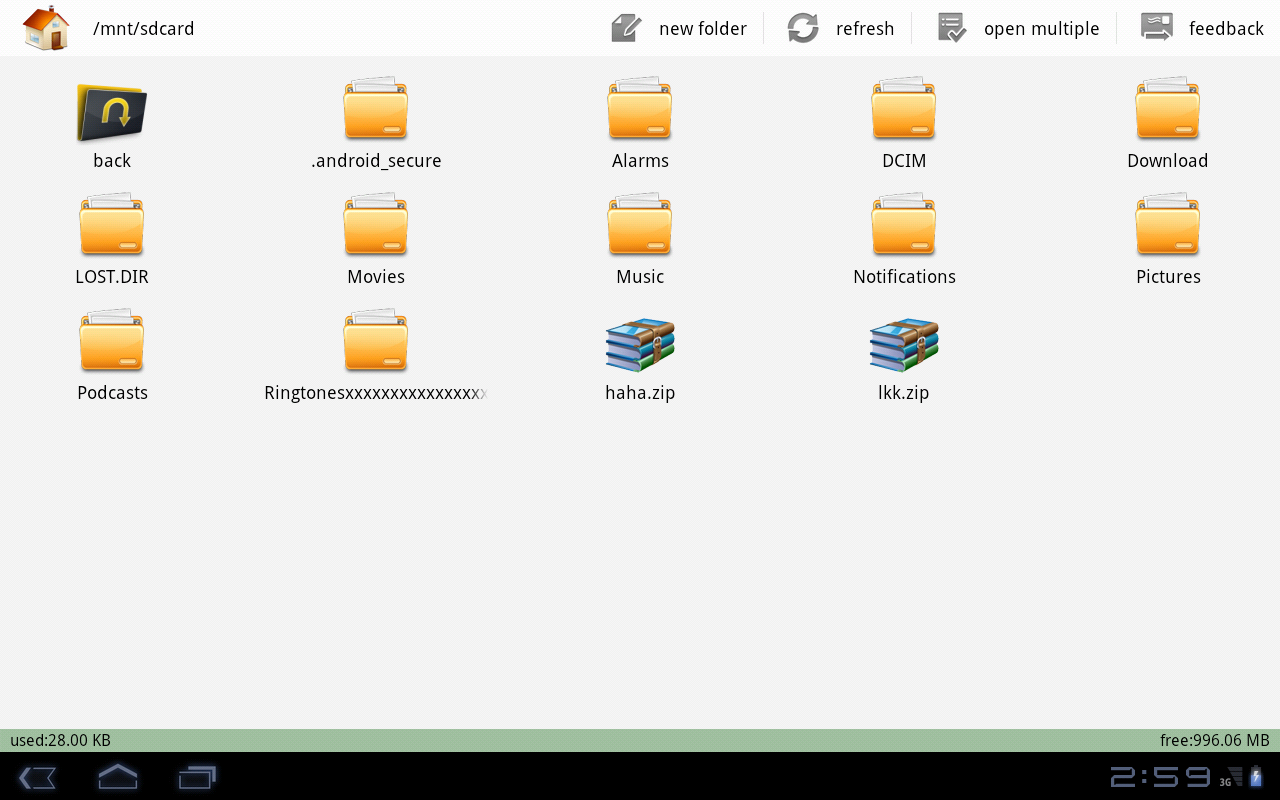The image size is (1280, 800).
Task: Tap the recent apps button
Action: point(196,776)
